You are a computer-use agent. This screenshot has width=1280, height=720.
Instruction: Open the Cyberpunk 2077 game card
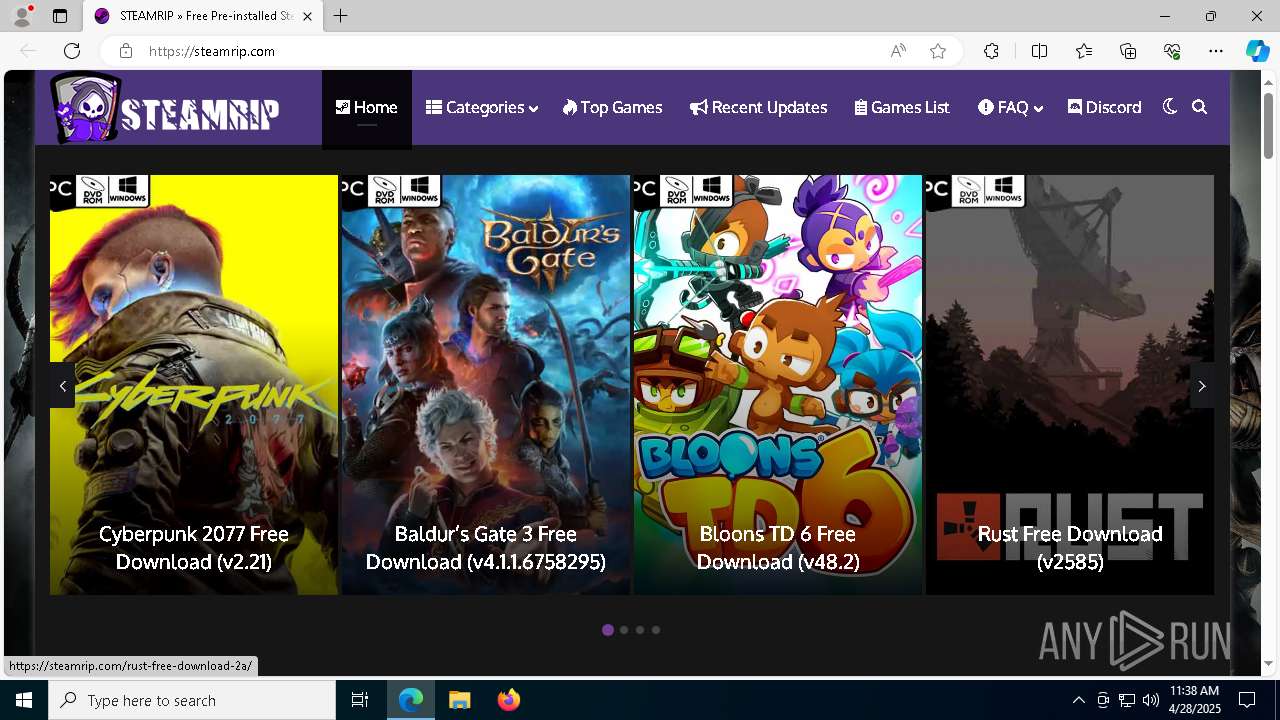click(194, 385)
